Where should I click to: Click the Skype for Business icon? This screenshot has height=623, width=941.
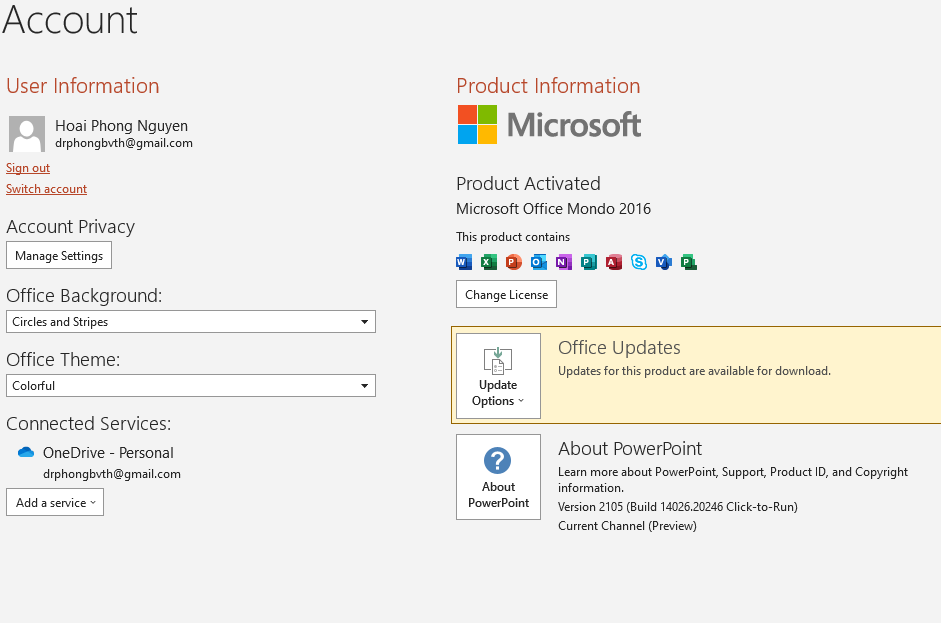639,262
